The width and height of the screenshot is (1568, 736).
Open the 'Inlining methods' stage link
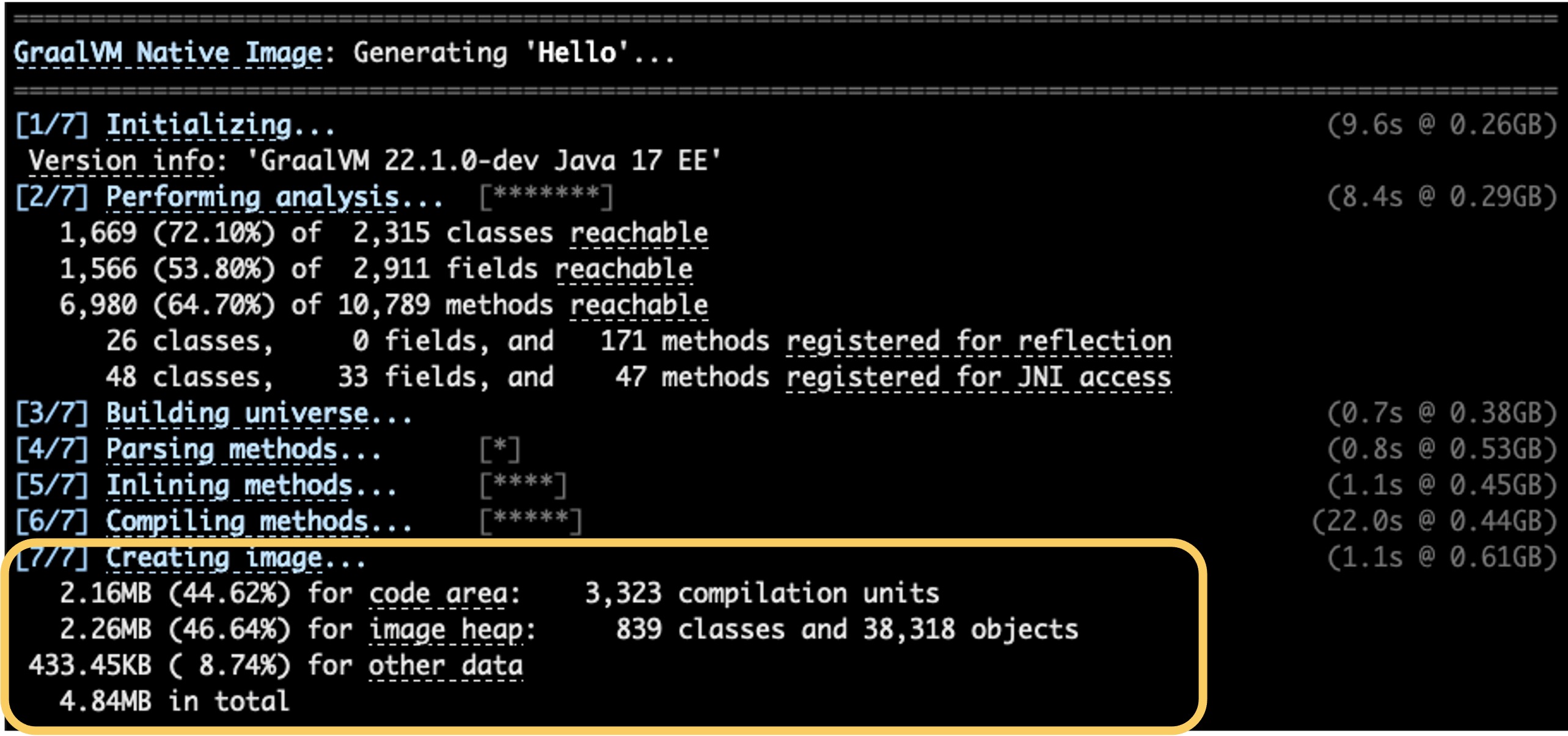pyautogui.click(x=229, y=486)
